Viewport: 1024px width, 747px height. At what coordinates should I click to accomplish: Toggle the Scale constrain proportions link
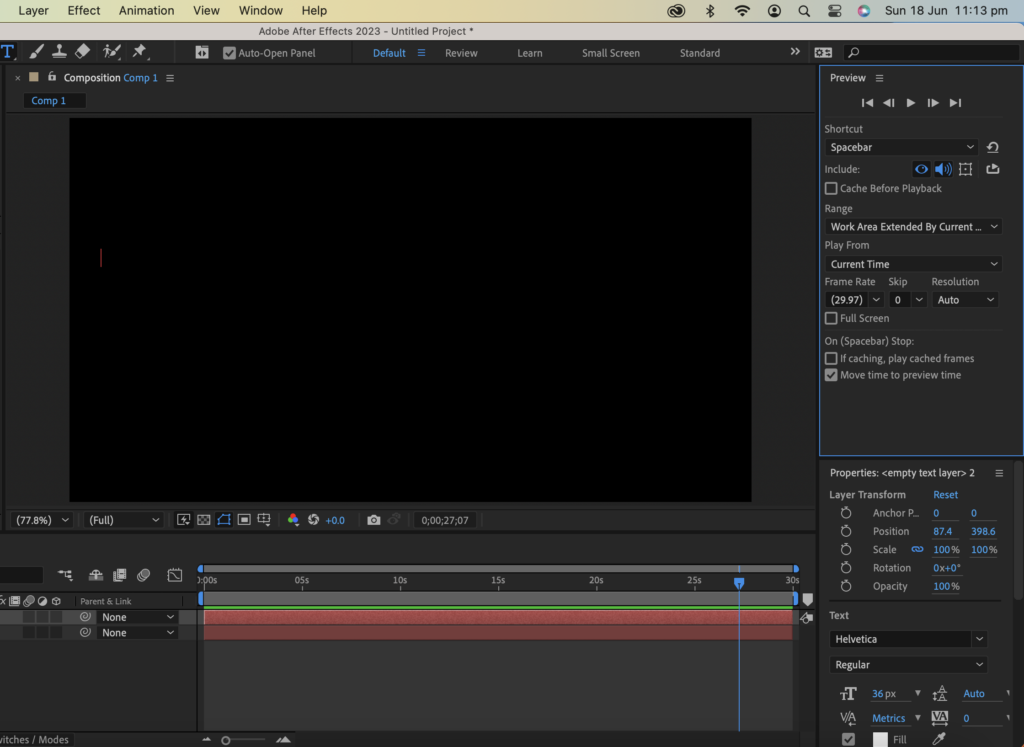pos(917,549)
